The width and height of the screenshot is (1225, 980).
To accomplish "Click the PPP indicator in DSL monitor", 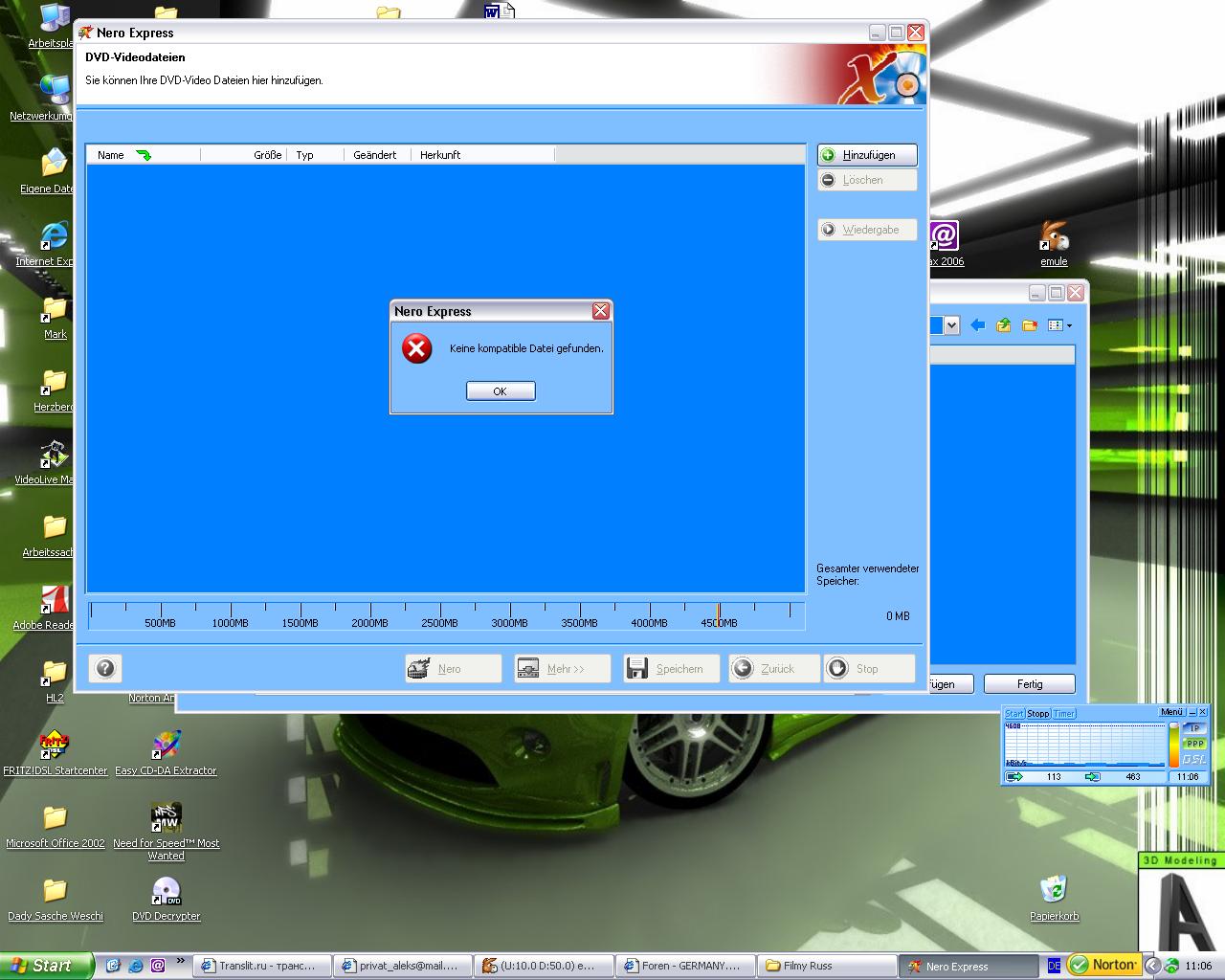I will (x=1194, y=744).
